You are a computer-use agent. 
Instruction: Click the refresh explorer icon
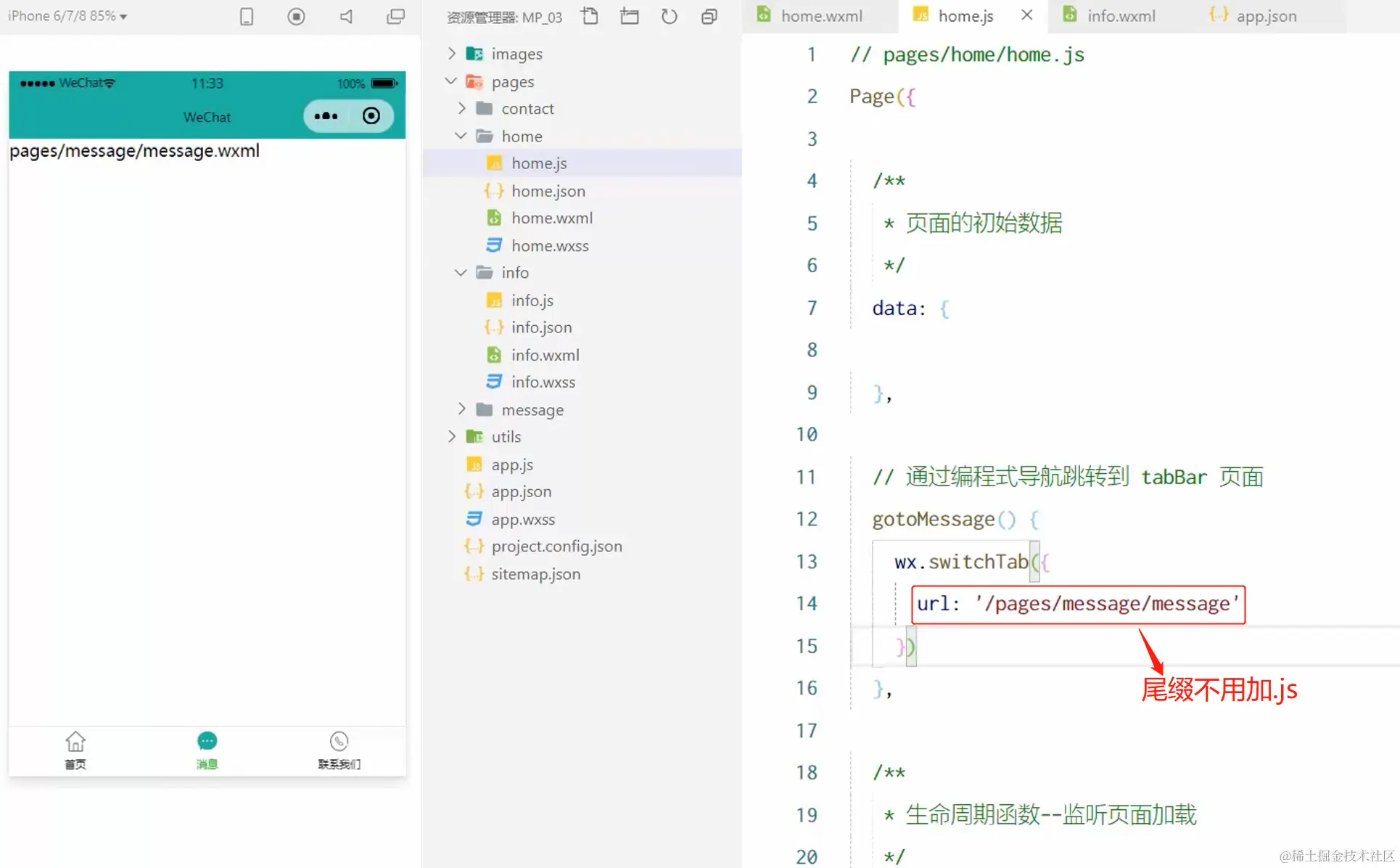(x=669, y=16)
